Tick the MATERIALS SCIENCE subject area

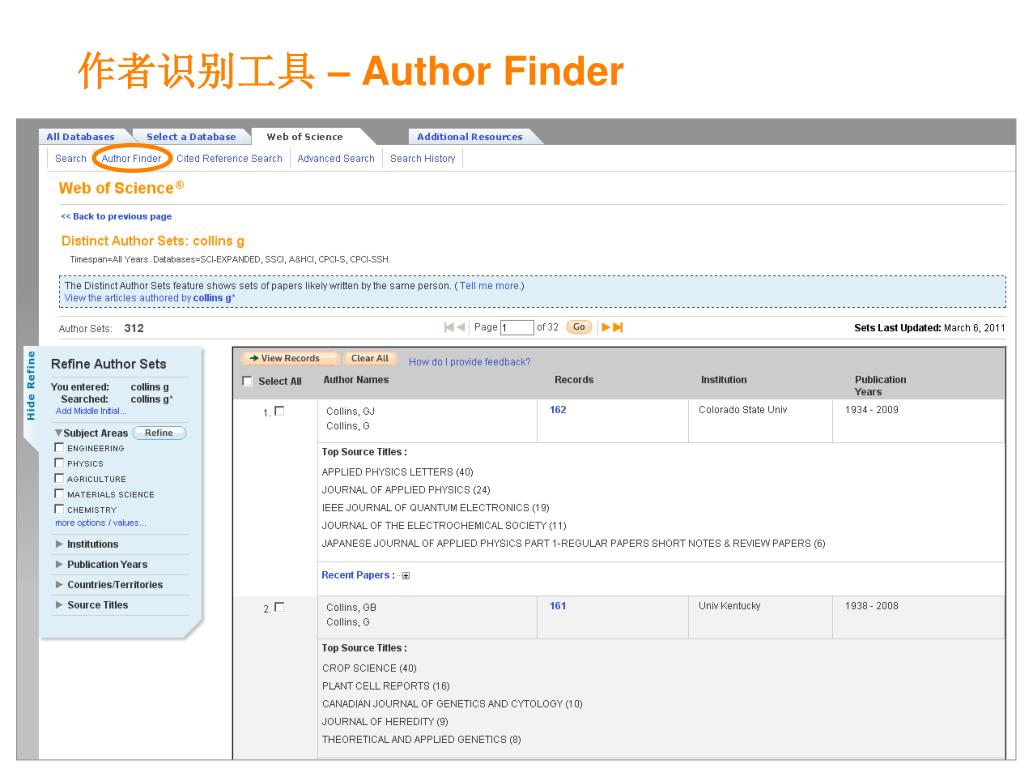pos(59,494)
